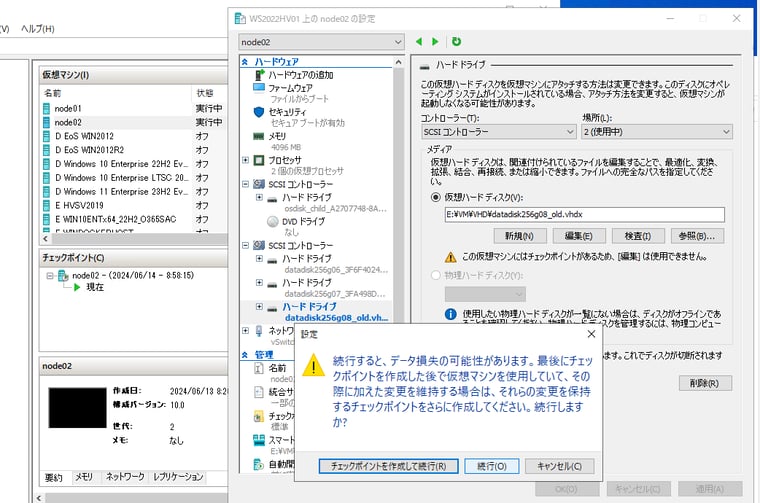
Task: Select ハードウェアの追加 in hardware tree
Action: (301, 75)
